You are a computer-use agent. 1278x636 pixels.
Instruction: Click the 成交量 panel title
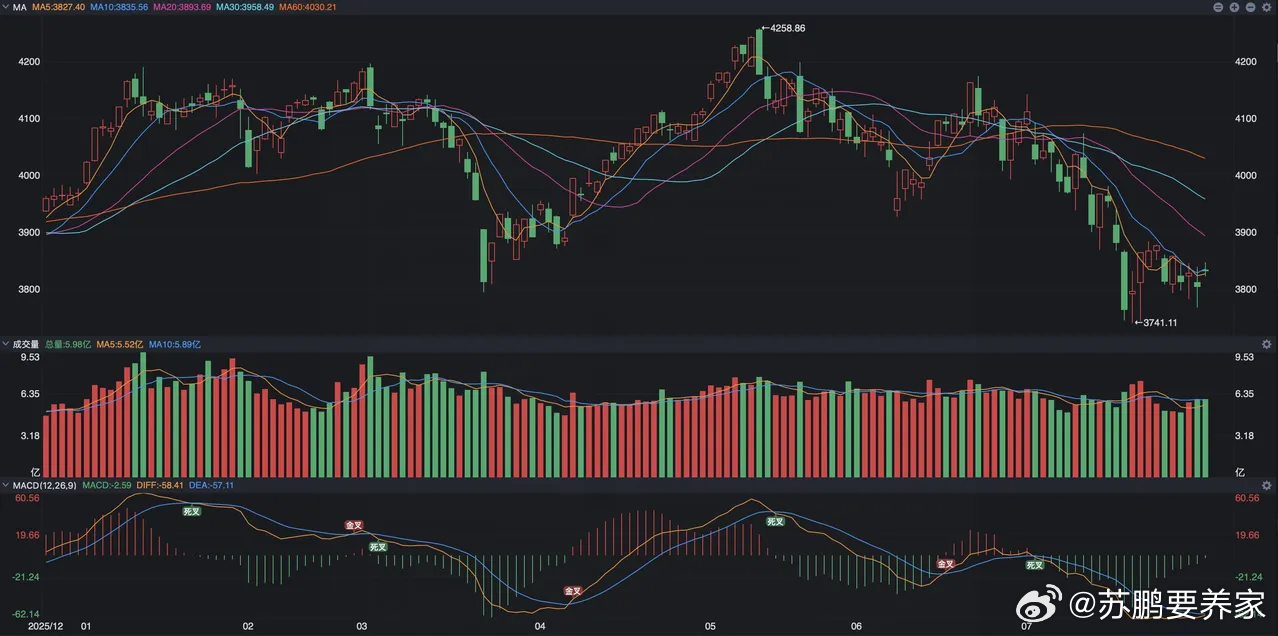pyautogui.click(x=25, y=344)
